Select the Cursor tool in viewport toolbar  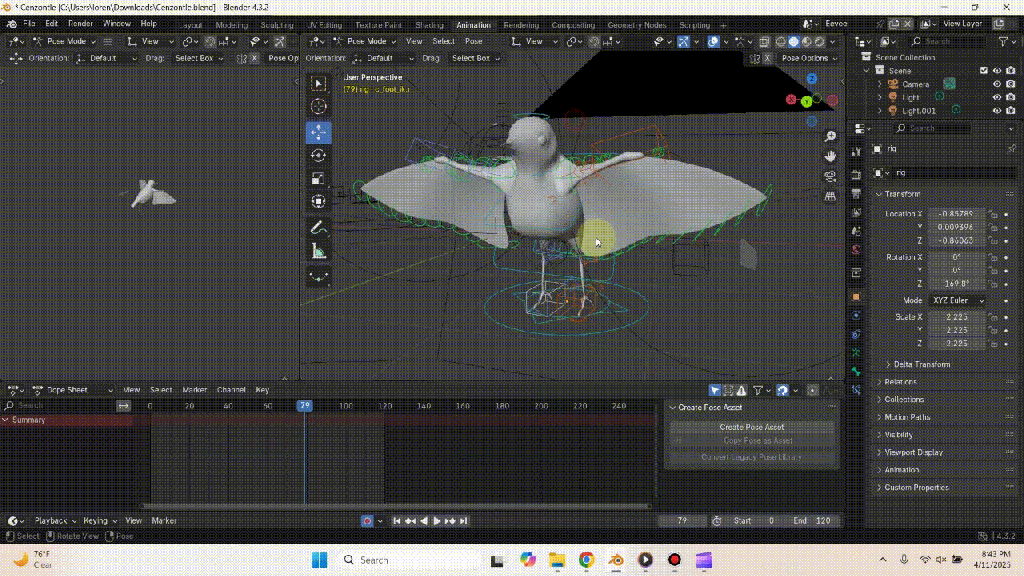pyautogui.click(x=319, y=107)
